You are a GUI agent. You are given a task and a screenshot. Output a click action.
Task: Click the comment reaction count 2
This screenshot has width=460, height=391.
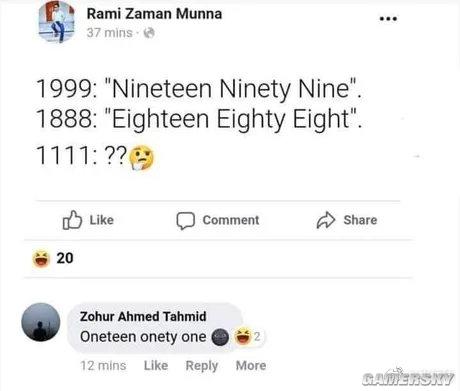(257, 337)
